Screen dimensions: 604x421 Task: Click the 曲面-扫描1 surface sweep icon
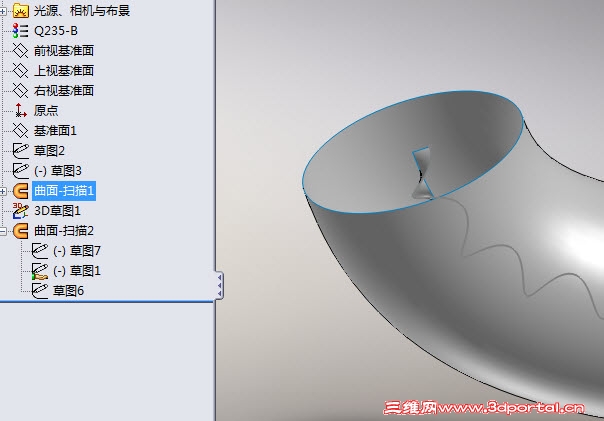[x=20, y=191]
